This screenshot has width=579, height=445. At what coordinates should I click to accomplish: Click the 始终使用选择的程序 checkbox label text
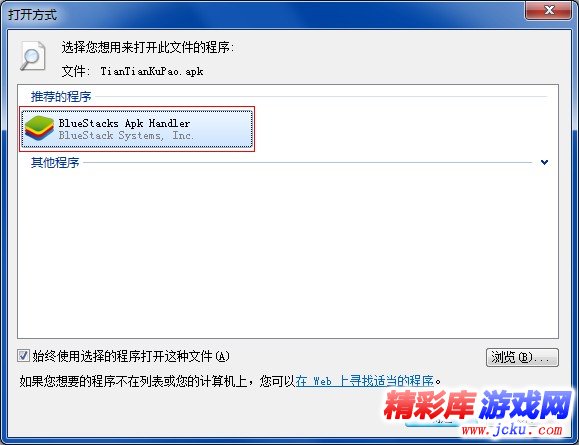click(131, 356)
